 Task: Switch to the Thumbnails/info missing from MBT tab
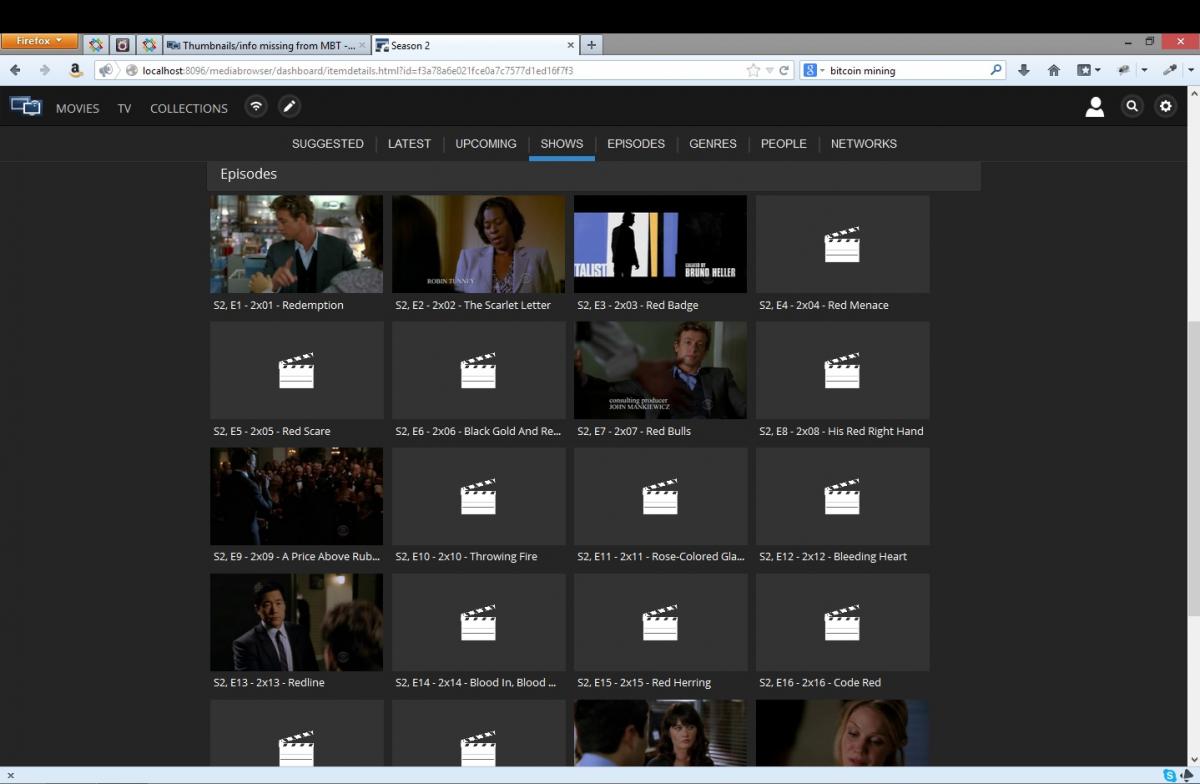[266, 45]
